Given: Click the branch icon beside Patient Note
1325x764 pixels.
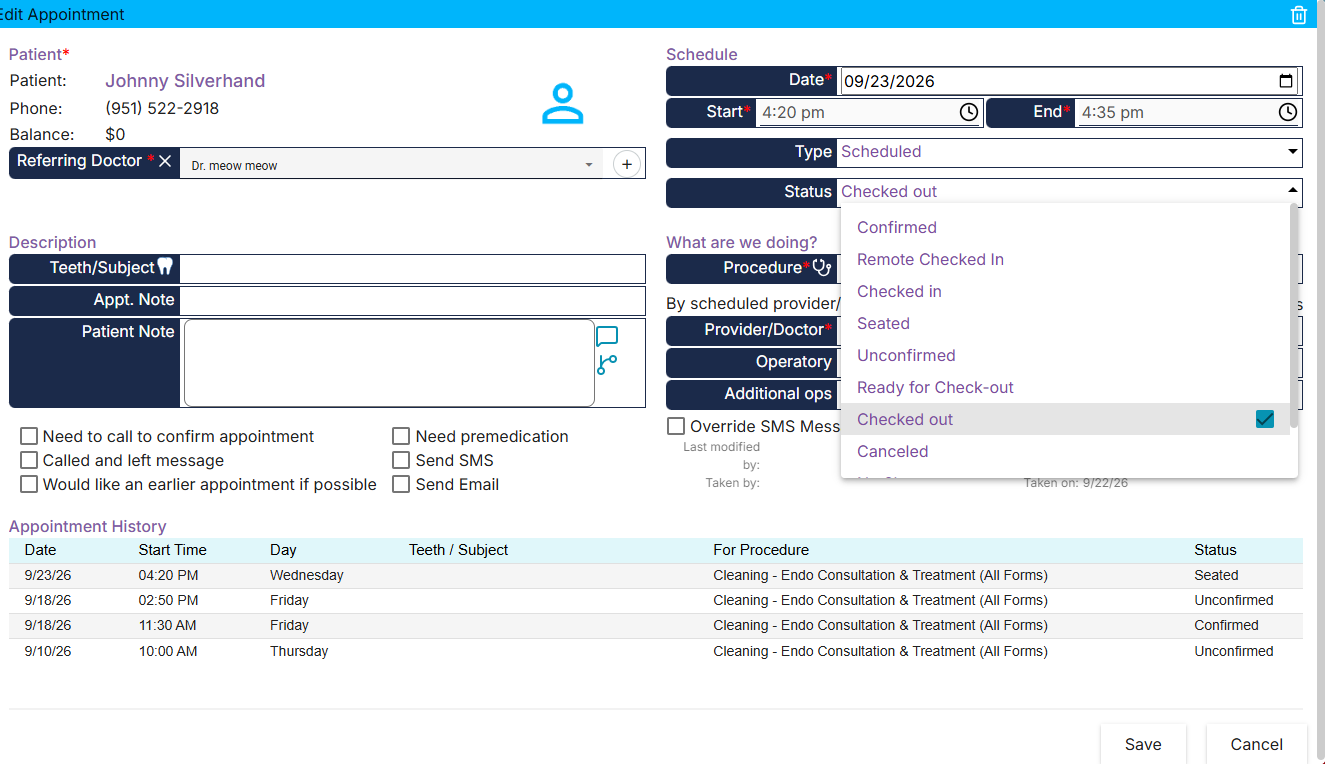Looking at the screenshot, I should point(607,365).
